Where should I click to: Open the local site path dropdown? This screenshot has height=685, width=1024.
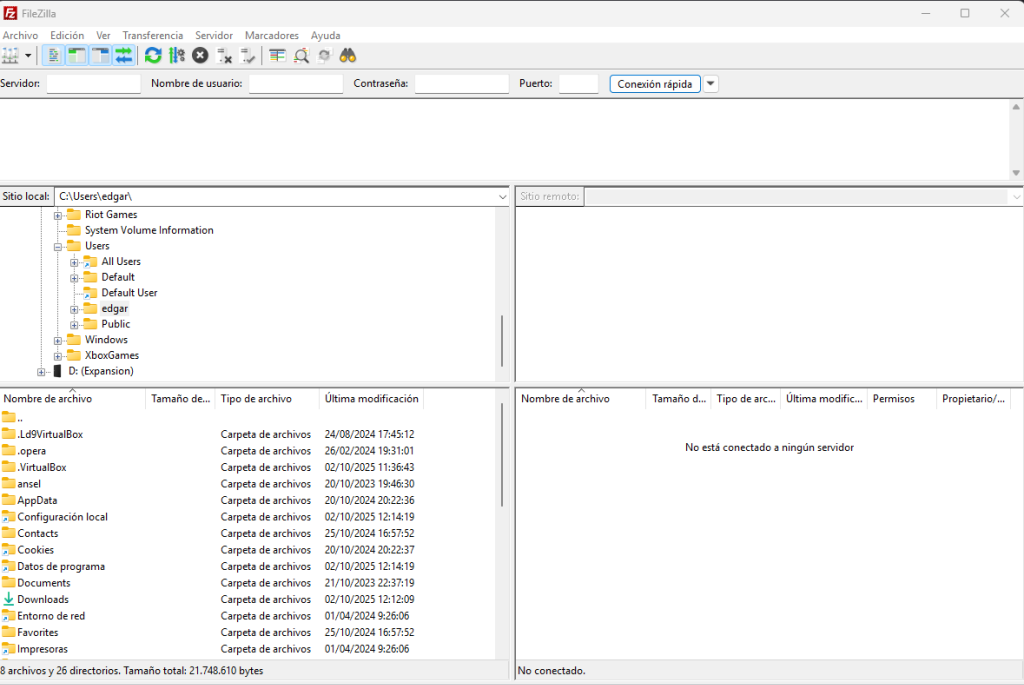502,197
